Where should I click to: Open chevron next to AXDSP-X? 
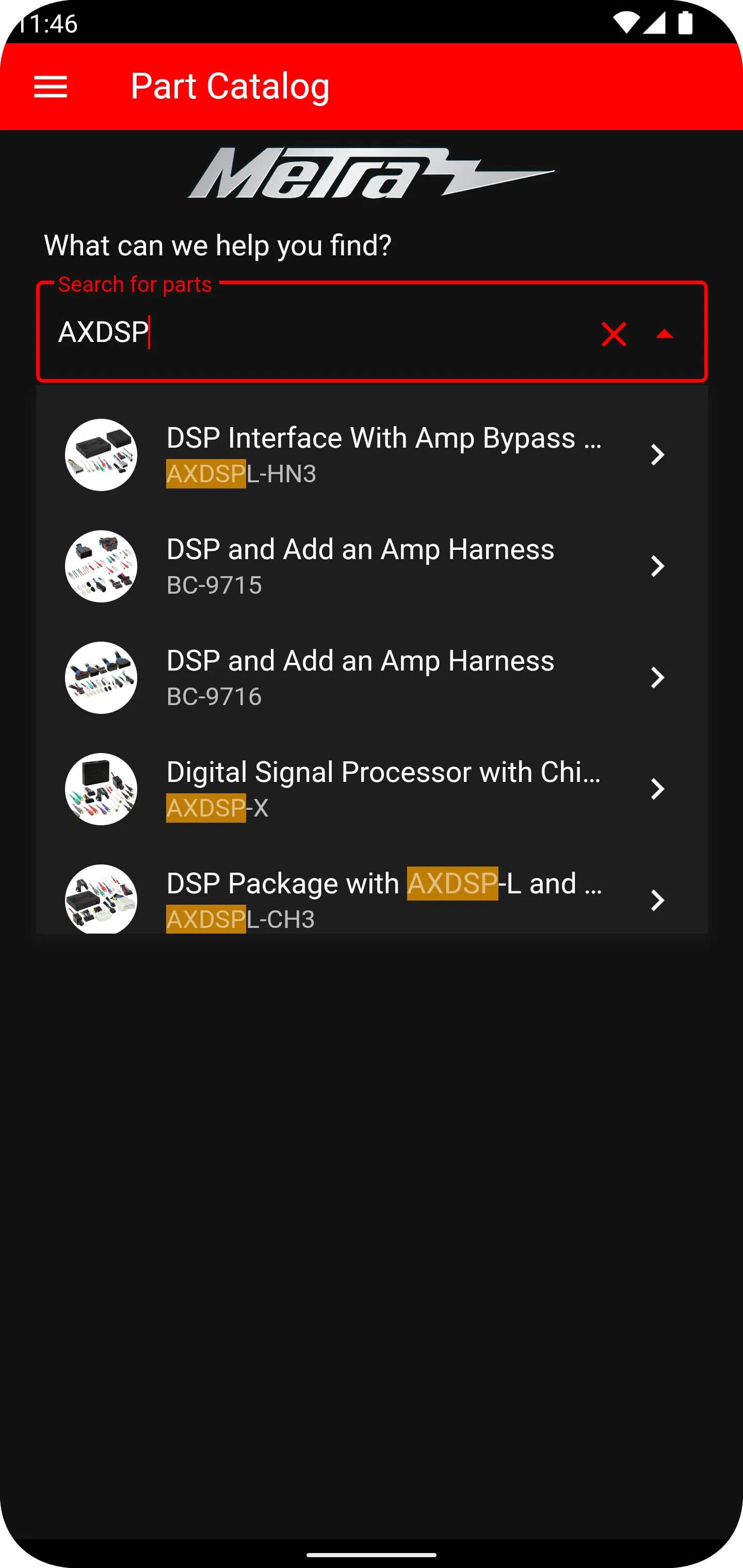[x=657, y=789]
